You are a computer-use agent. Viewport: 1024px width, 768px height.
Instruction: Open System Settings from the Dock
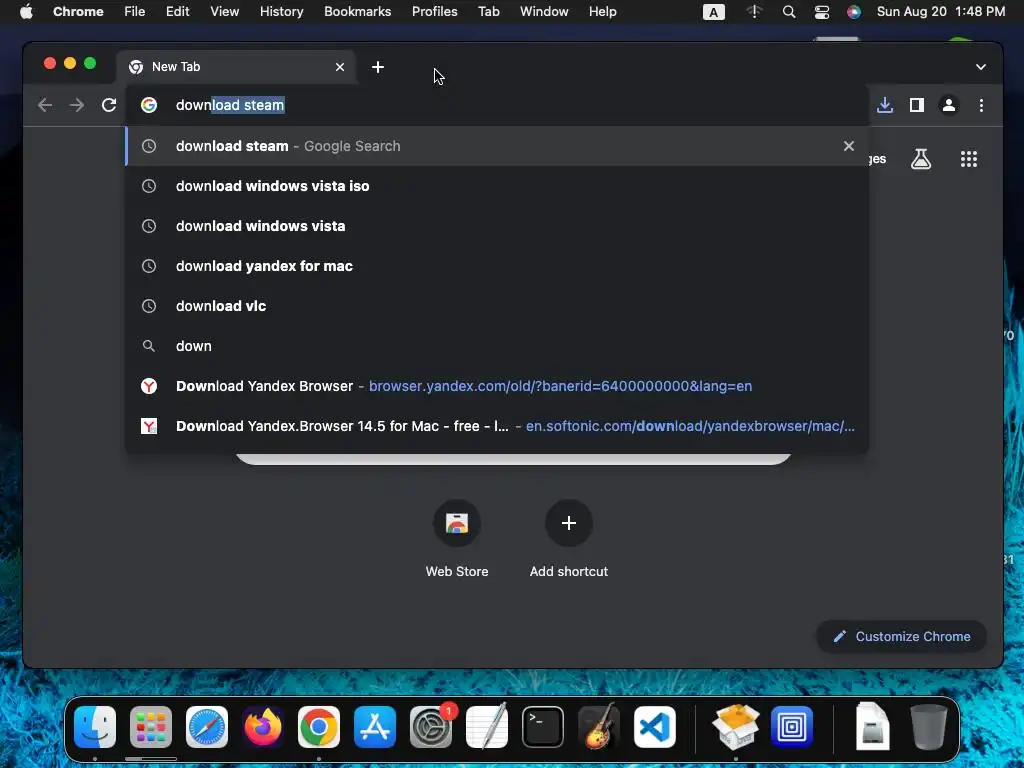tap(431, 727)
